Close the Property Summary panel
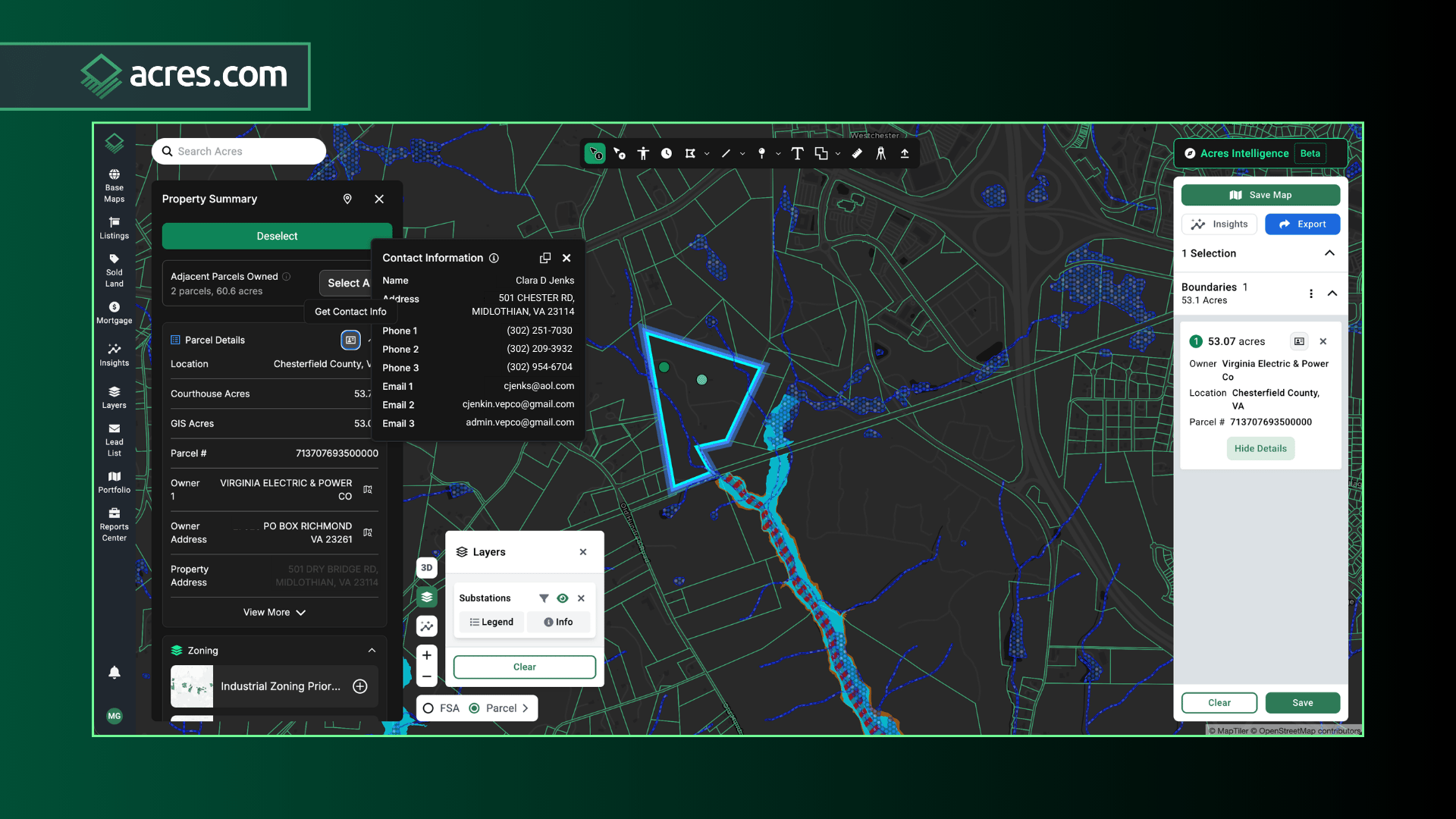The width and height of the screenshot is (1456, 819). (x=379, y=199)
